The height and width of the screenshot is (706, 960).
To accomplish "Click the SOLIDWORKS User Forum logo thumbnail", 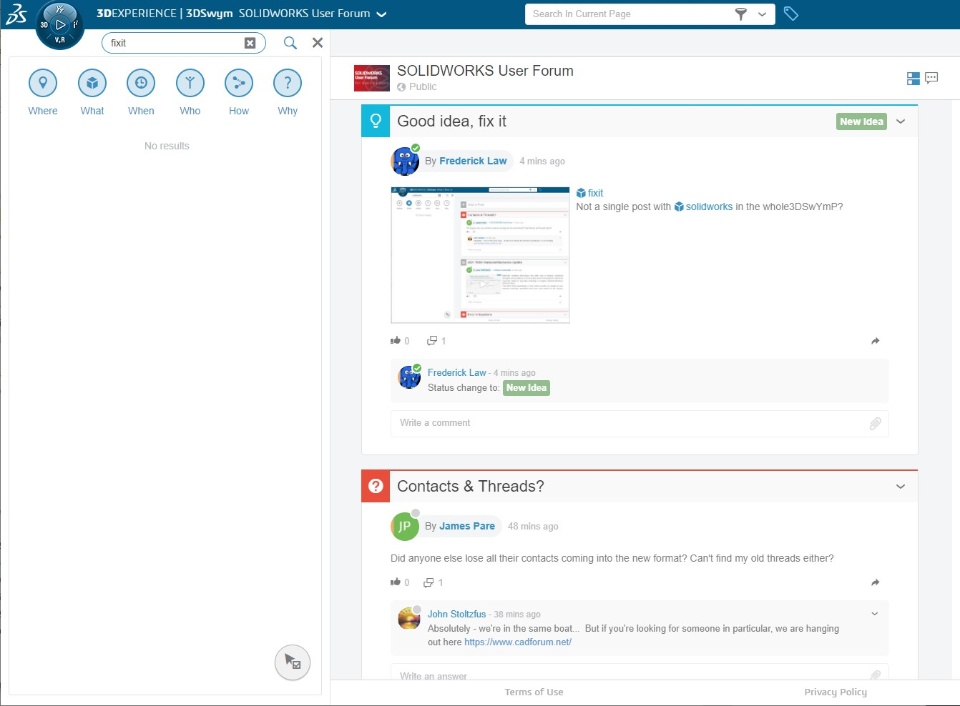I will 372,78.
